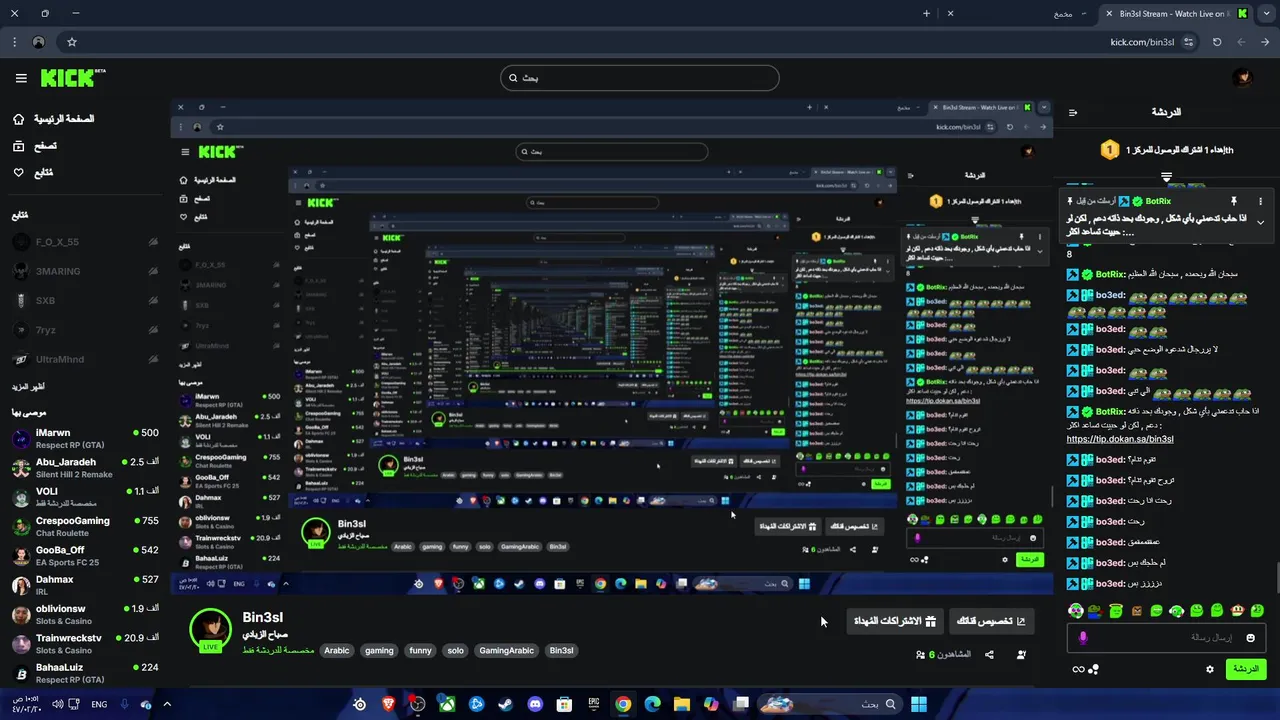
Task: Open CrespooGaming recommended channel
Action: click(x=85, y=526)
